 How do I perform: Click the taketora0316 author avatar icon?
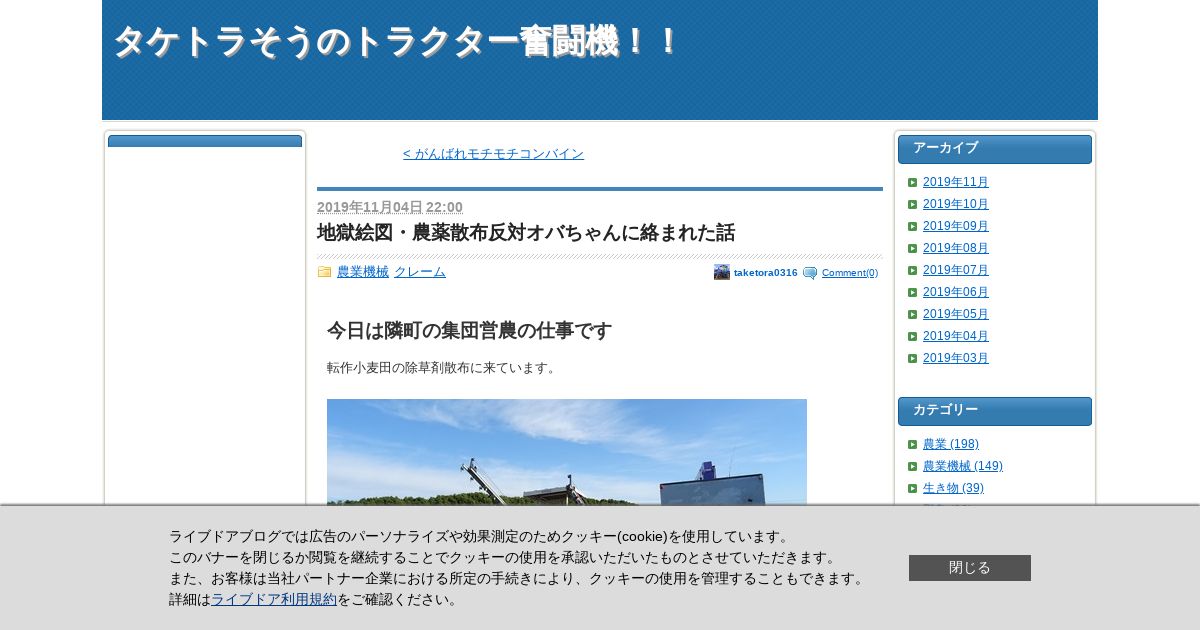pyautogui.click(x=722, y=272)
